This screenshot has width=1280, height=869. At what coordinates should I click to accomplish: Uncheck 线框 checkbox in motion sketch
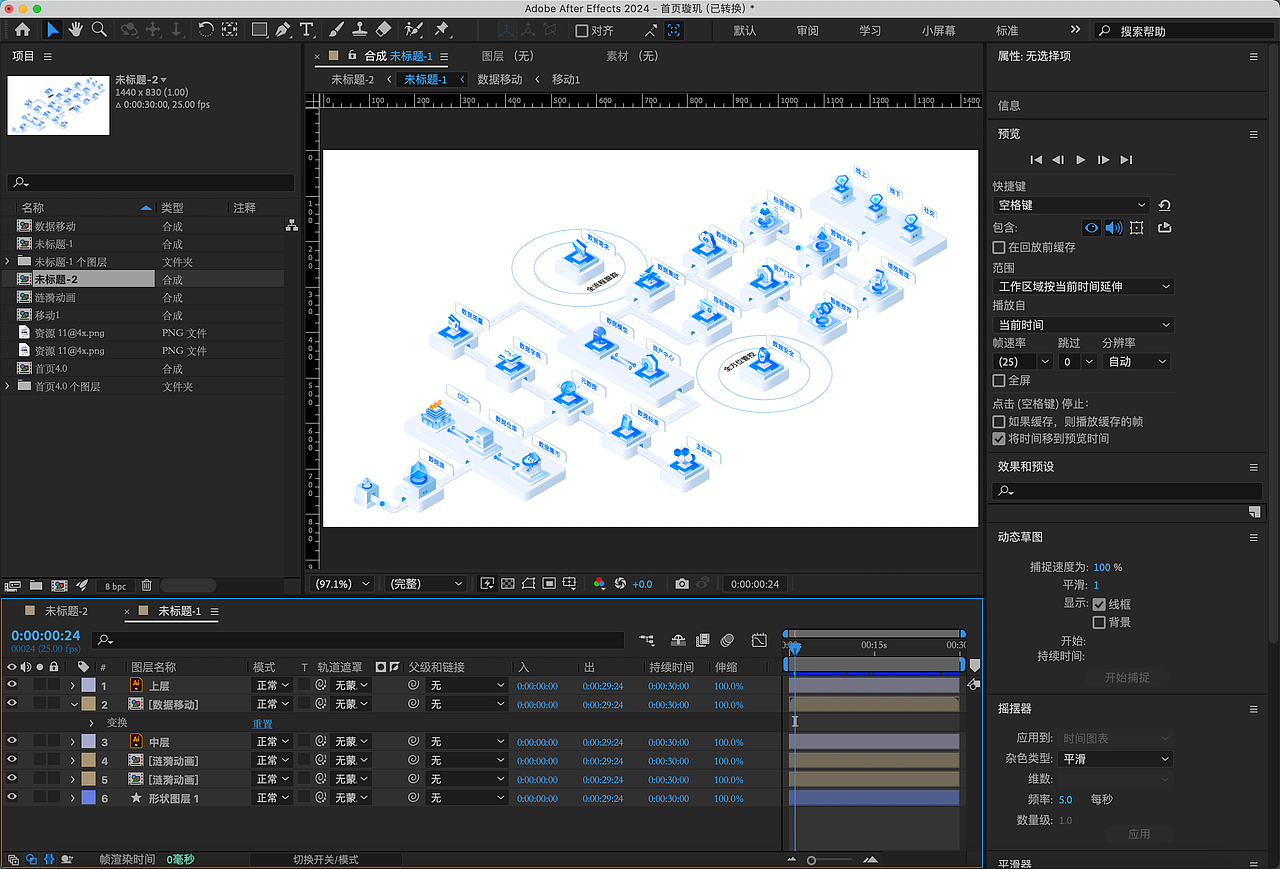coord(1099,604)
